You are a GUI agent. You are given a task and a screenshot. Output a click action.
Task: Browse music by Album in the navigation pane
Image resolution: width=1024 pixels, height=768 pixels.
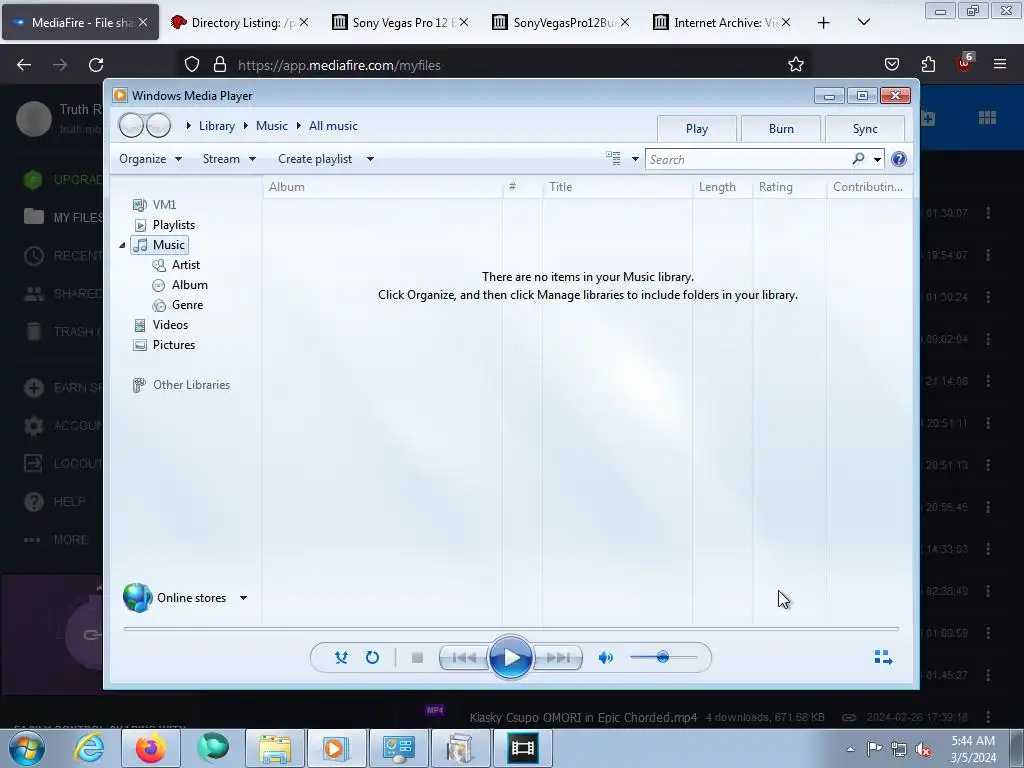coord(189,285)
